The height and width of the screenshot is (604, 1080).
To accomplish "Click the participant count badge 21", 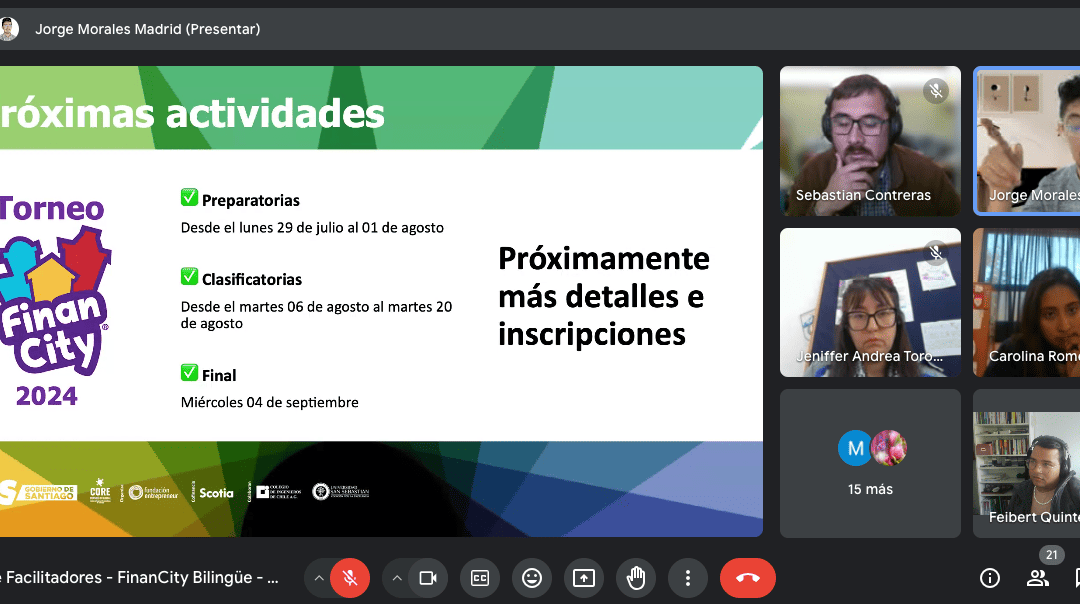I will click(x=1052, y=554).
